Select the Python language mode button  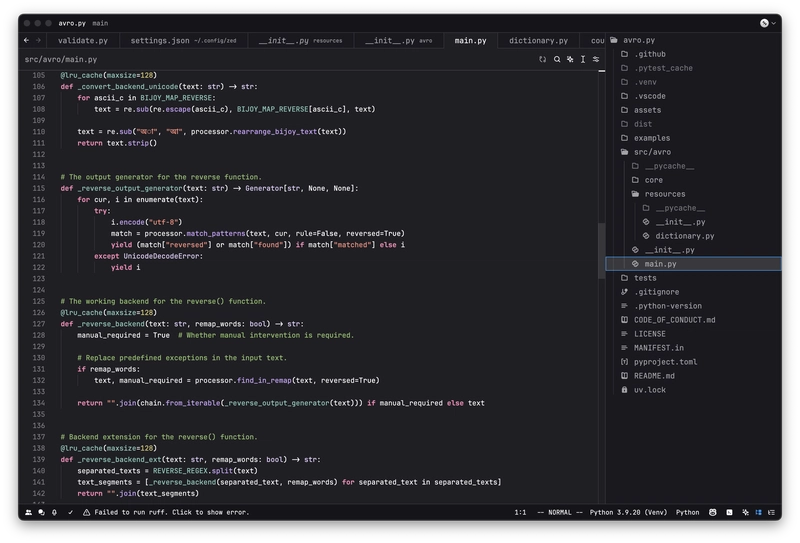pos(687,512)
